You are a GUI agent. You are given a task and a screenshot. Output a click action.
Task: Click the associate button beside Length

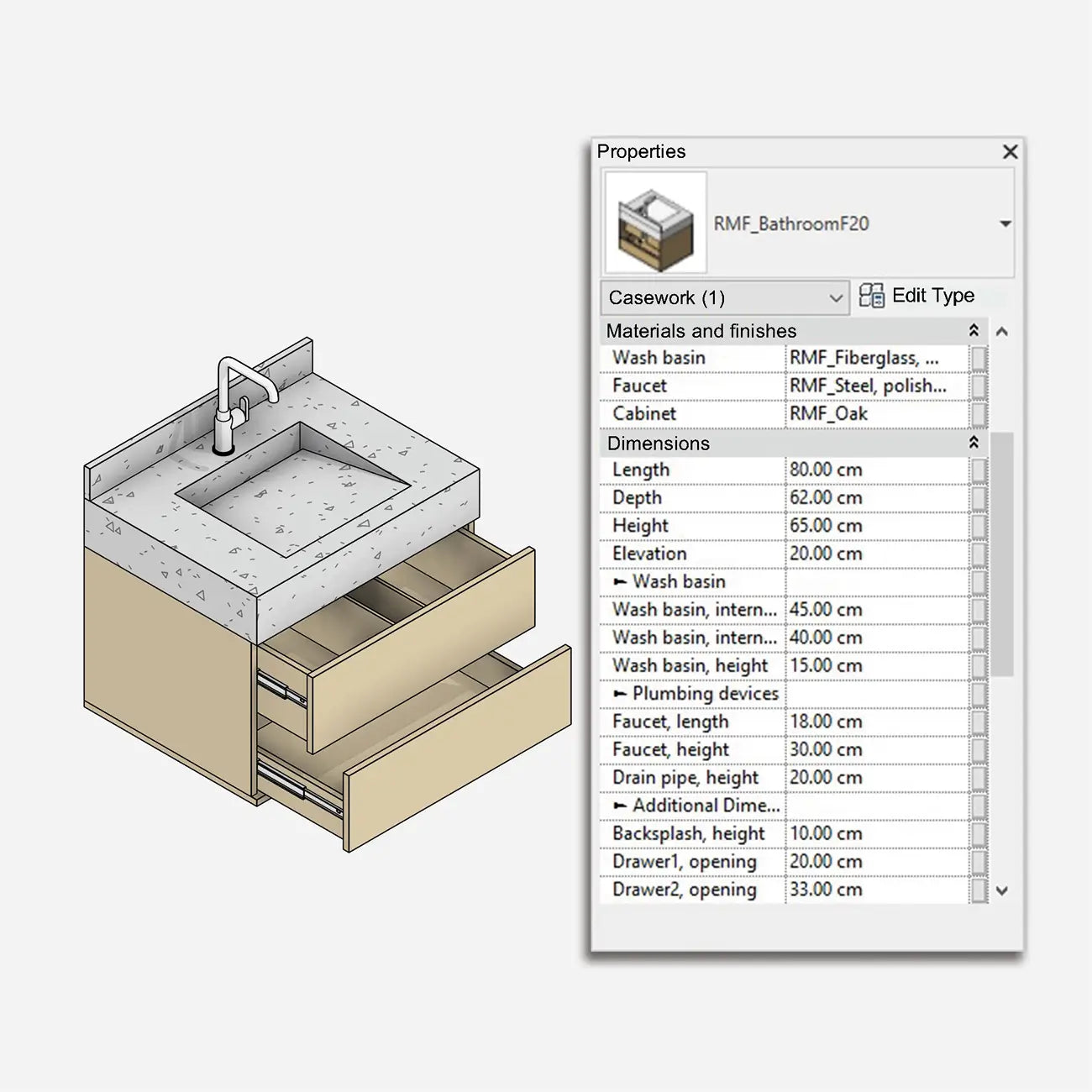point(979,470)
